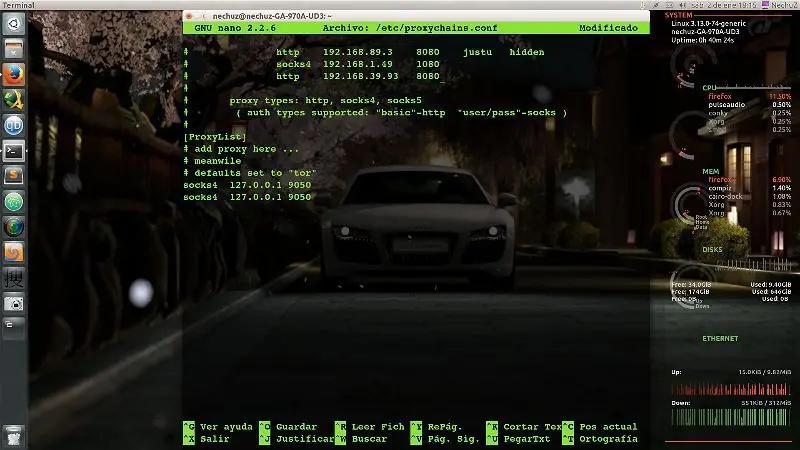Open the globe with yellow magnifier dock app
This screenshot has width=800, height=450.
pyautogui.click(x=14, y=100)
